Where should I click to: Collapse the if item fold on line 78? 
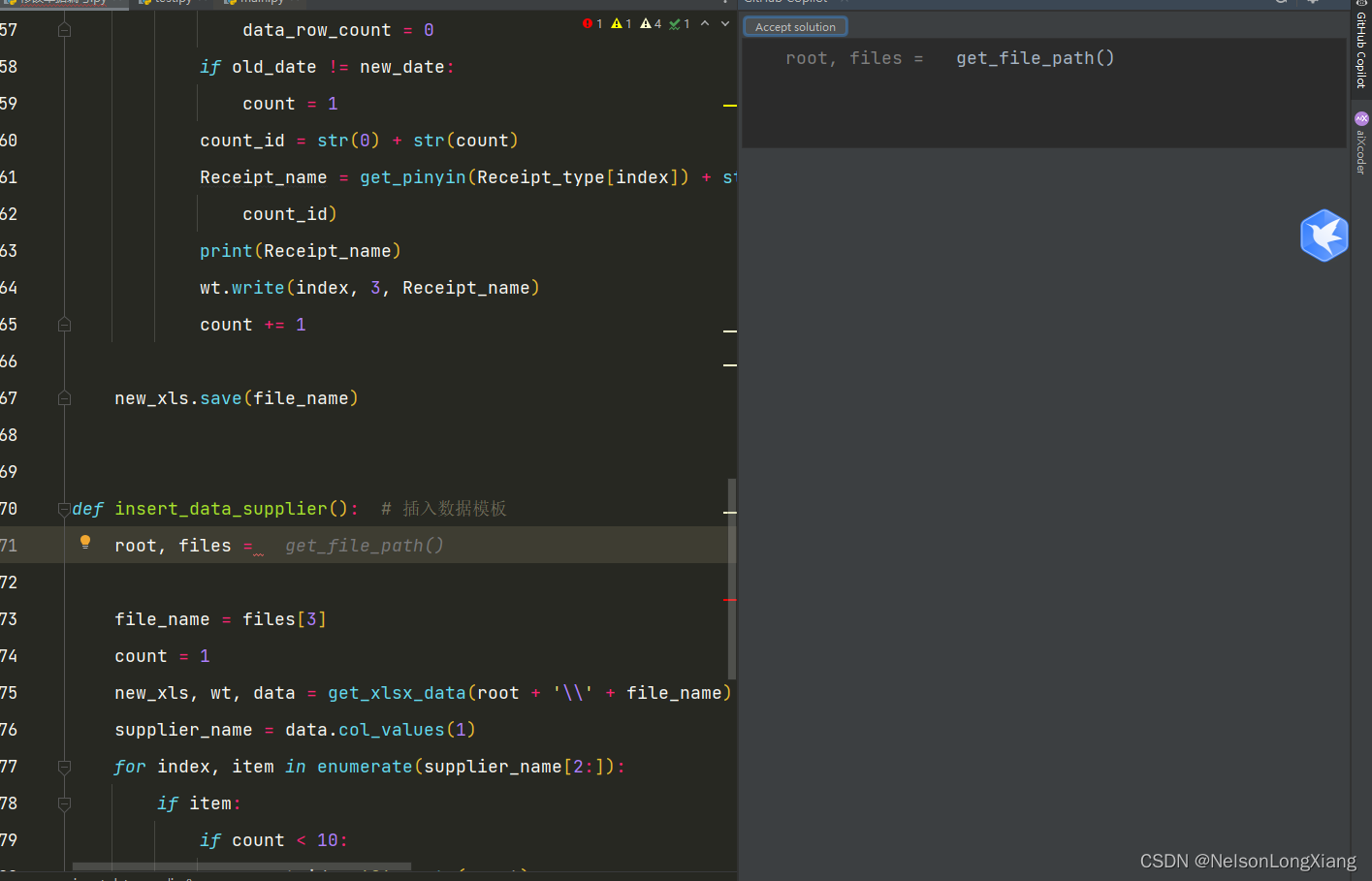point(64,803)
